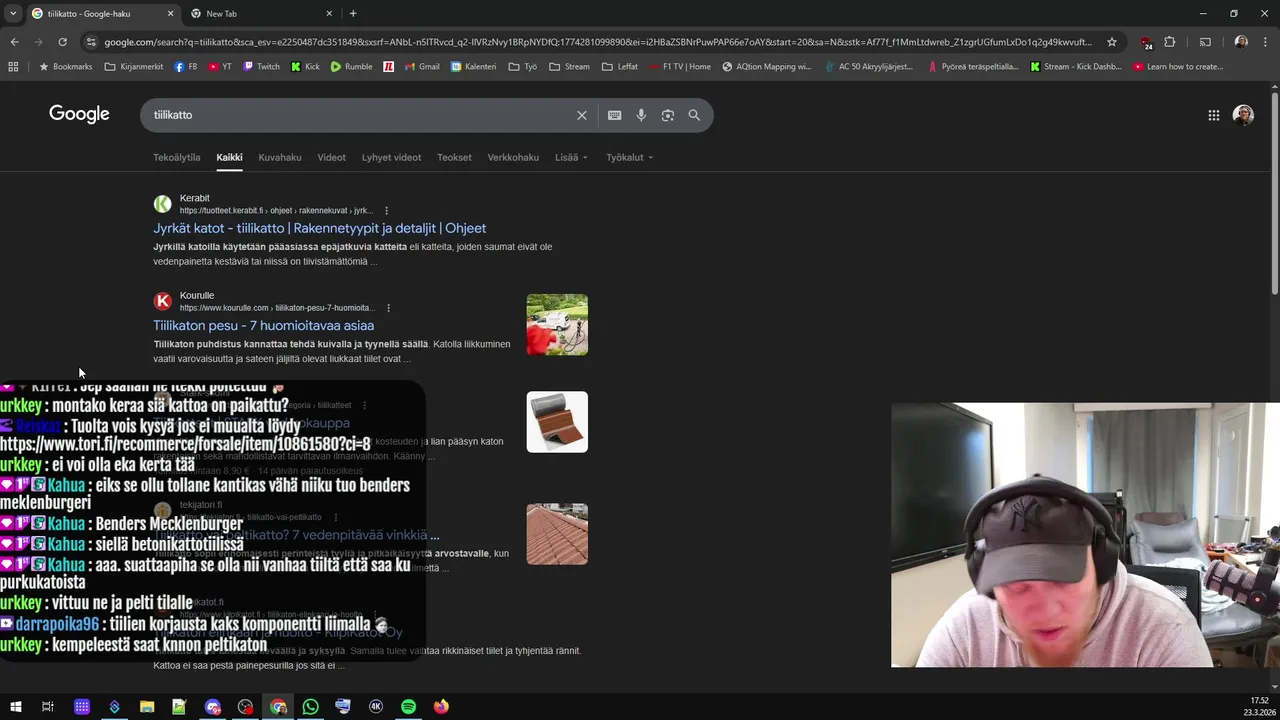Switch to the Teokset tab

pyautogui.click(x=454, y=157)
